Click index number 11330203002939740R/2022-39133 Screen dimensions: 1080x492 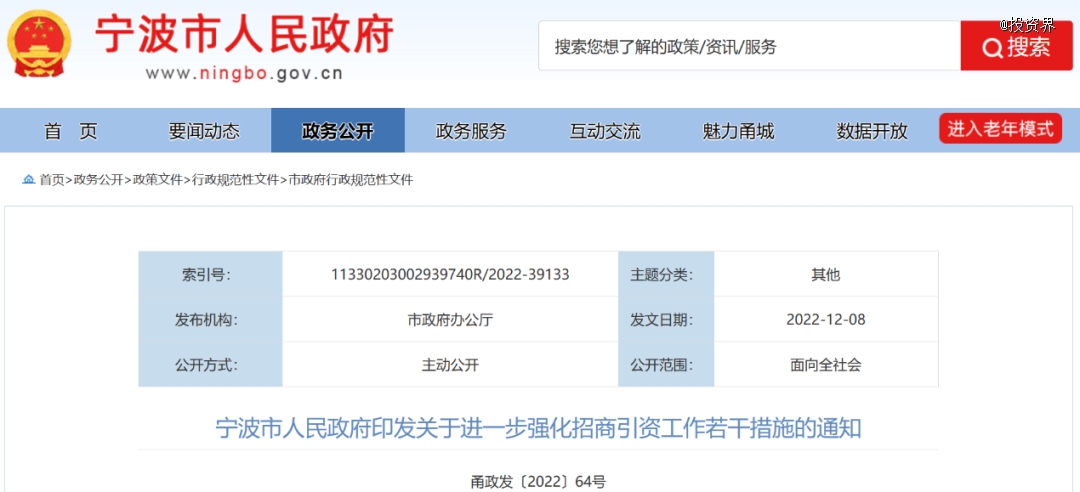coord(450,274)
